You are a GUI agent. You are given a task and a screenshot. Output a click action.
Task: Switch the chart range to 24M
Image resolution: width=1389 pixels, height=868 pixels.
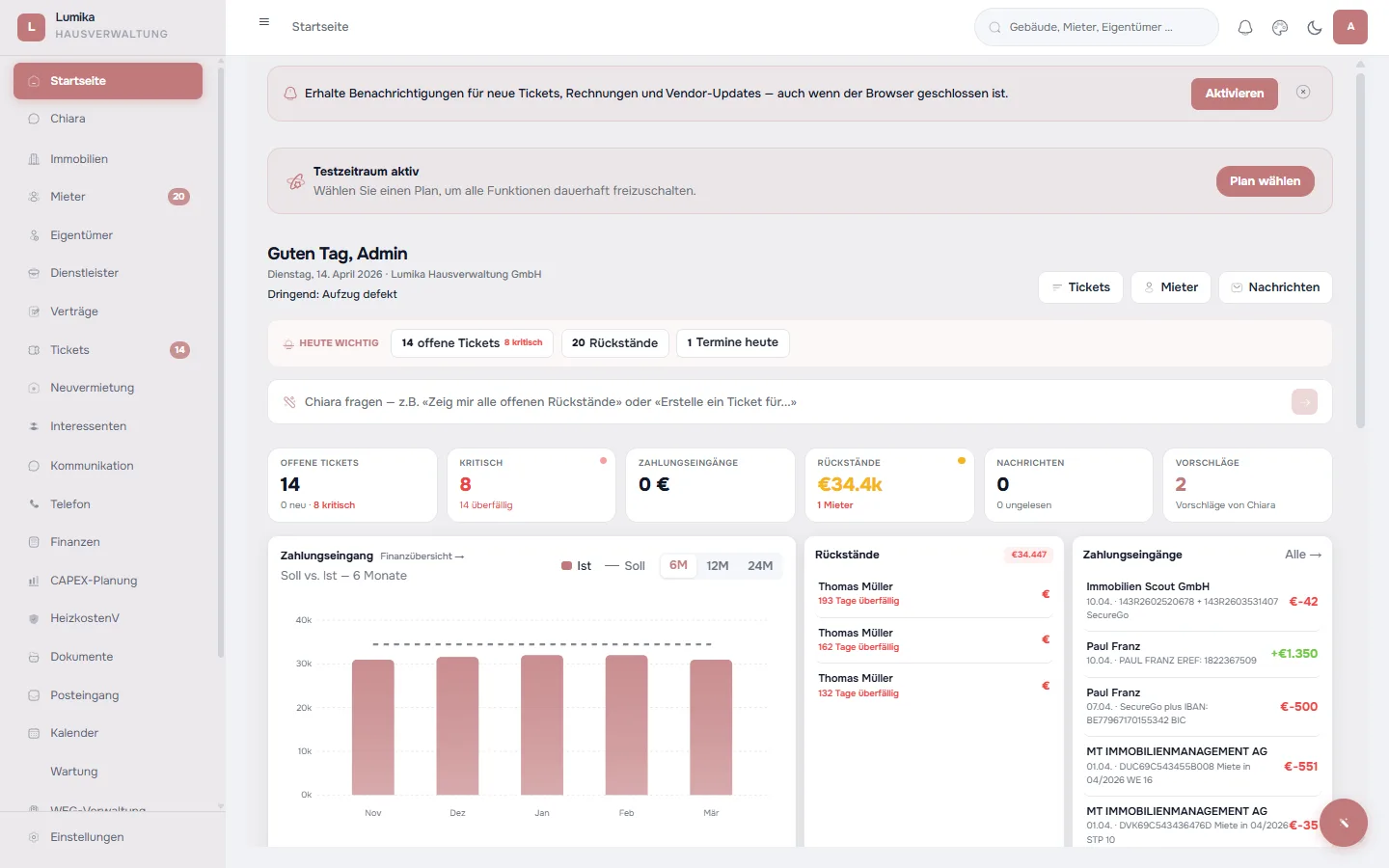[x=761, y=565]
